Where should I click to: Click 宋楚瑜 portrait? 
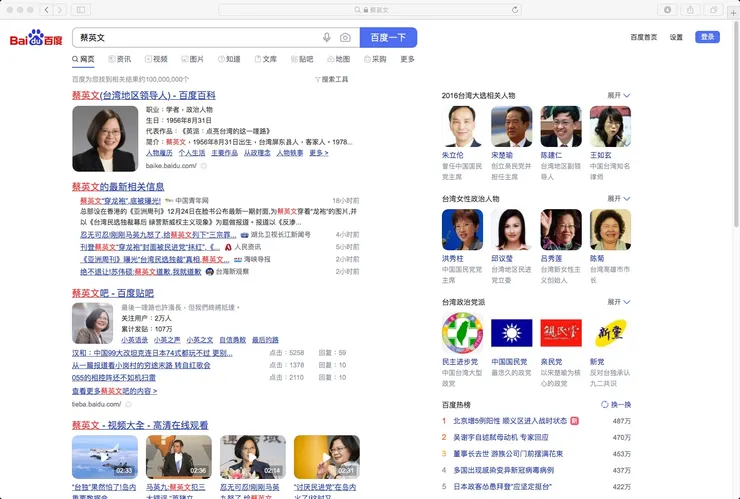512,127
